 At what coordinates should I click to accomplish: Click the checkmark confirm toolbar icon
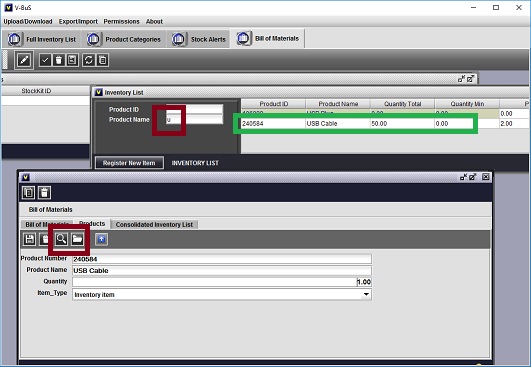click(x=45, y=60)
